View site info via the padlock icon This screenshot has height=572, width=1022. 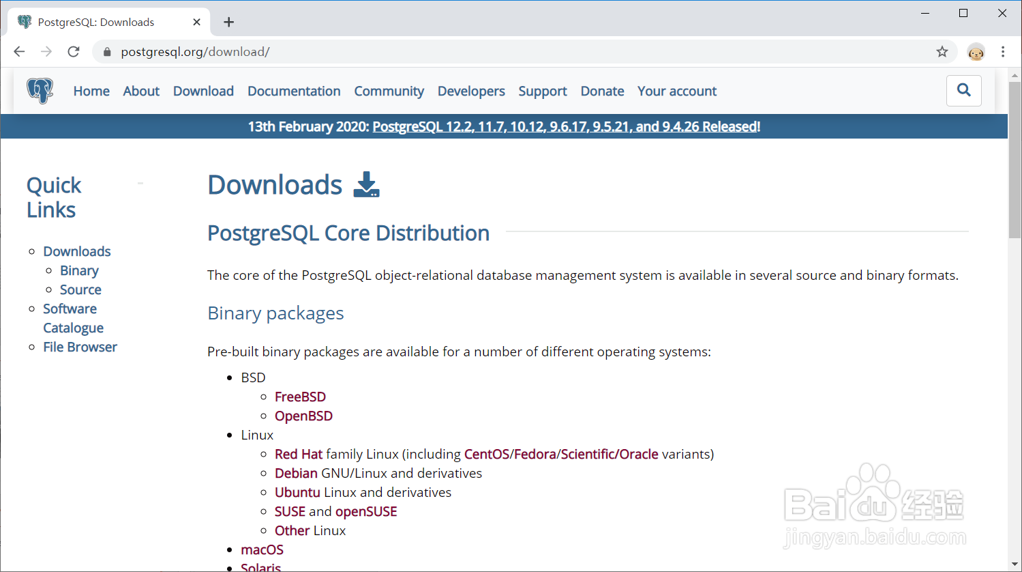coord(107,52)
